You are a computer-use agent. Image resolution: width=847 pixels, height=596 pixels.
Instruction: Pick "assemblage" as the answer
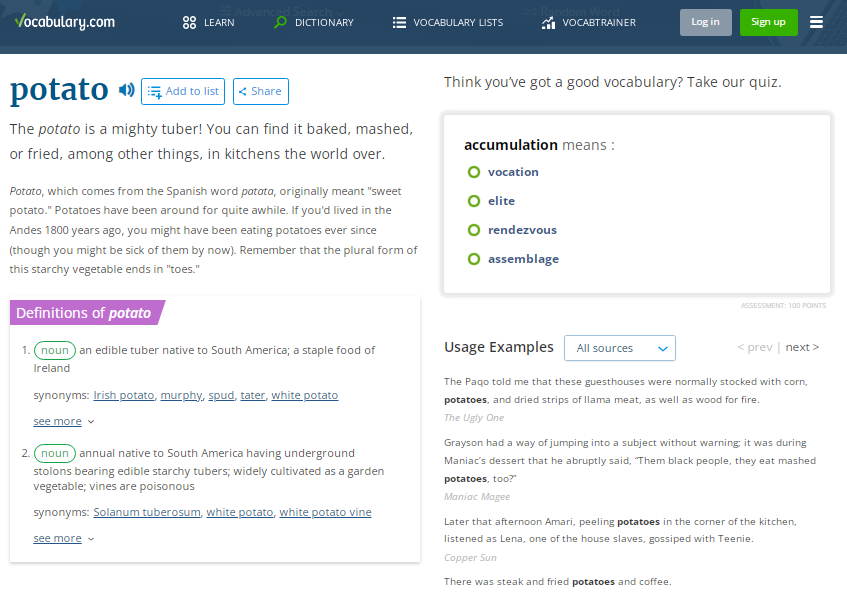pyautogui.click(x=474, y=259)
